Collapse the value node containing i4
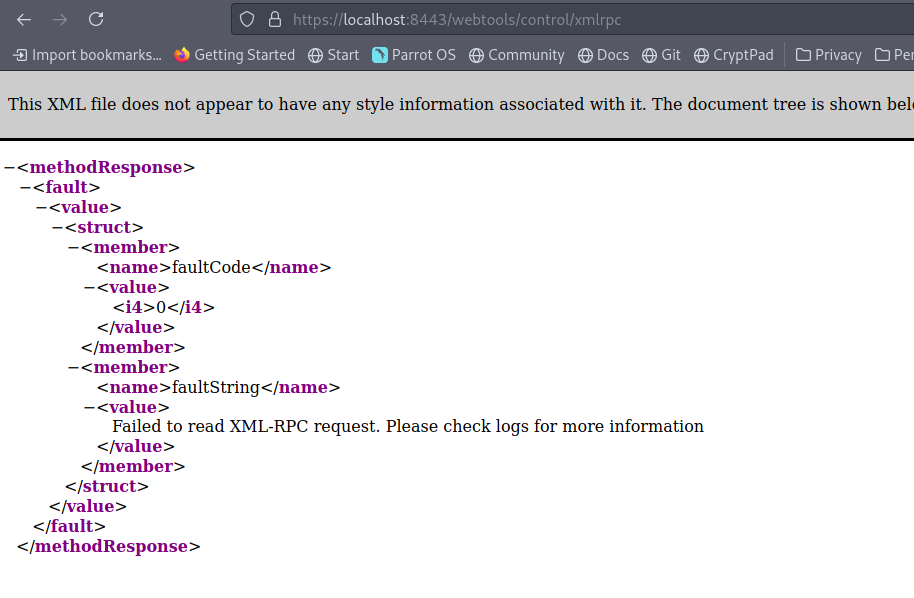The image size is (914, 598). 89,288
